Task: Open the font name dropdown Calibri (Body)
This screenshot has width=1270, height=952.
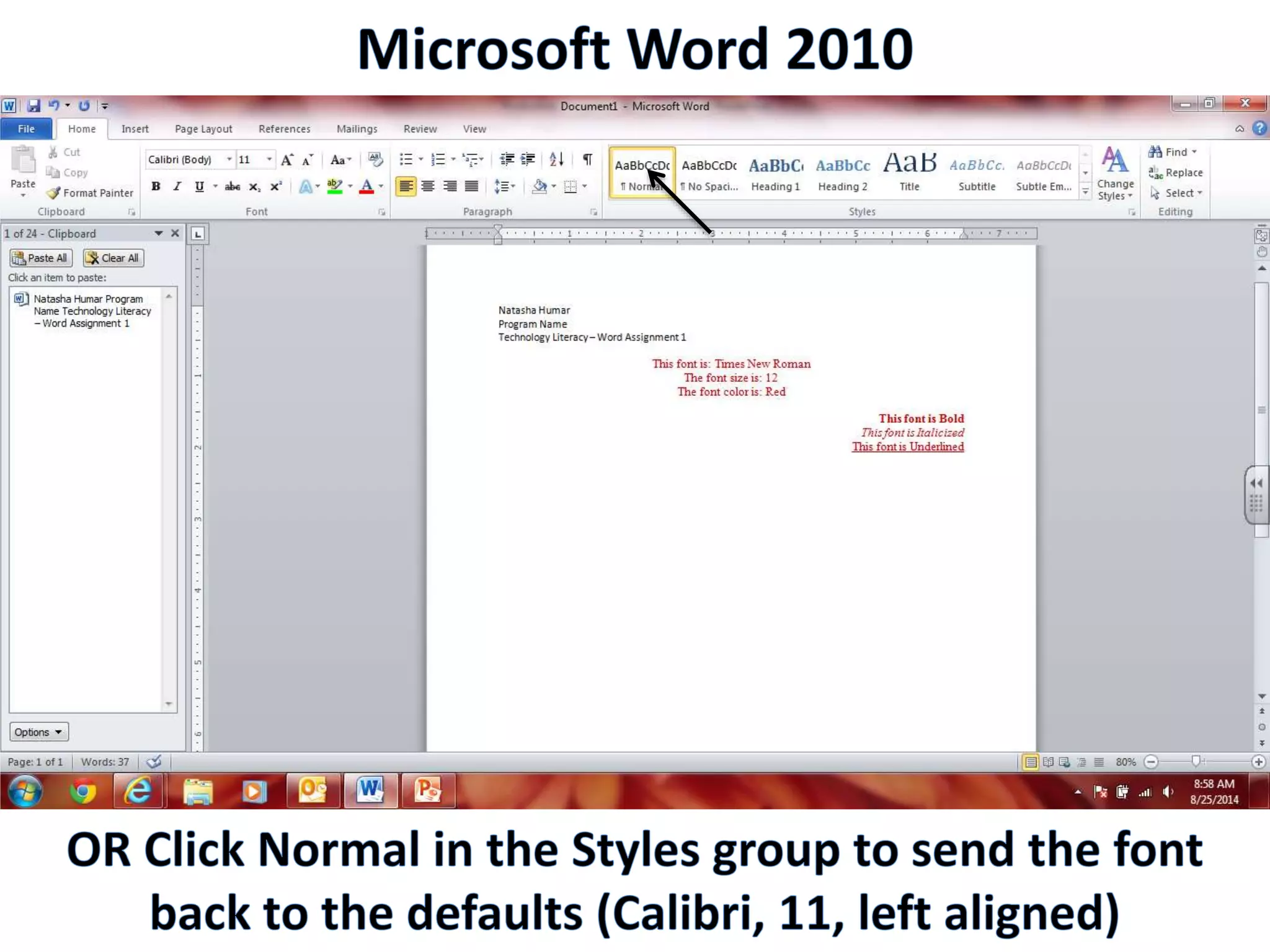Action: [229, 159]
